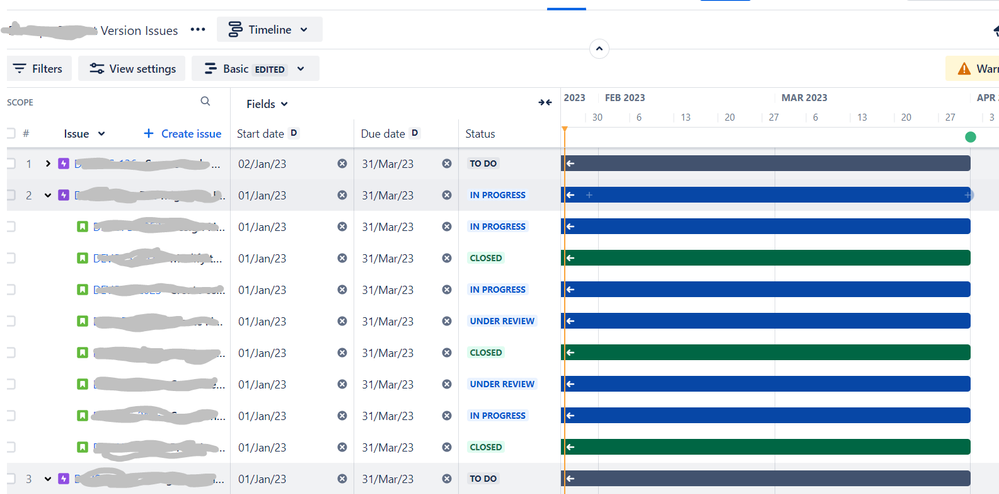Clear the due date of row 3
The width and height of the screenshot is (999, 494).
click(x=447, y=479)
